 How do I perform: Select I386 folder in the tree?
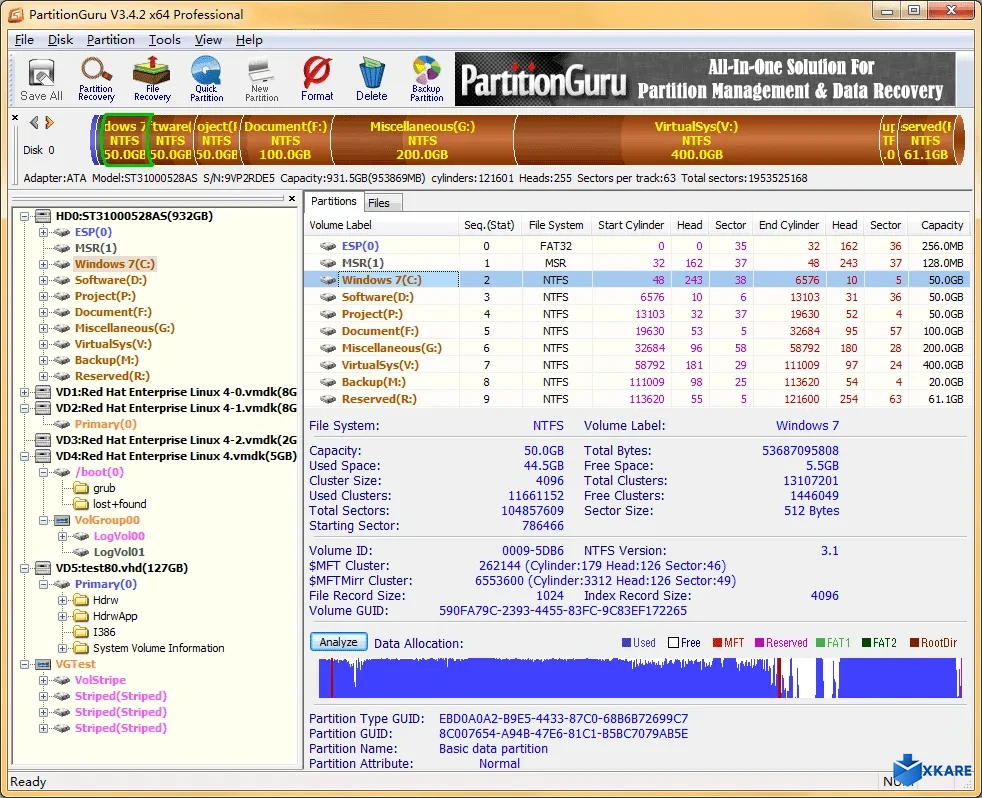[104, 632]
